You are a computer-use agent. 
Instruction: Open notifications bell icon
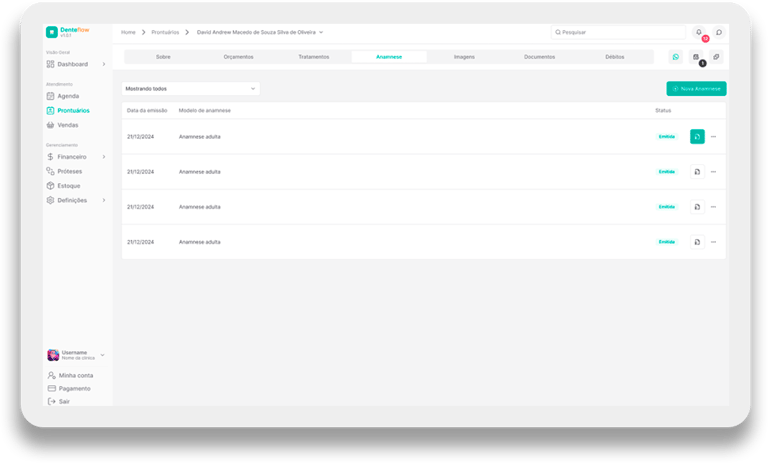pyautogui.click(x=699, y=32)
